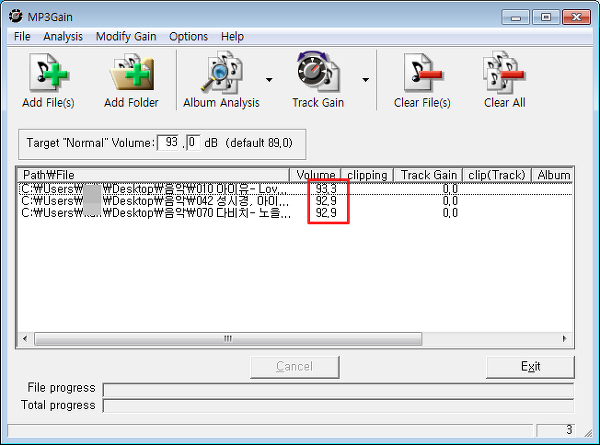Open the Analysis menu

(x=63, y=36)
